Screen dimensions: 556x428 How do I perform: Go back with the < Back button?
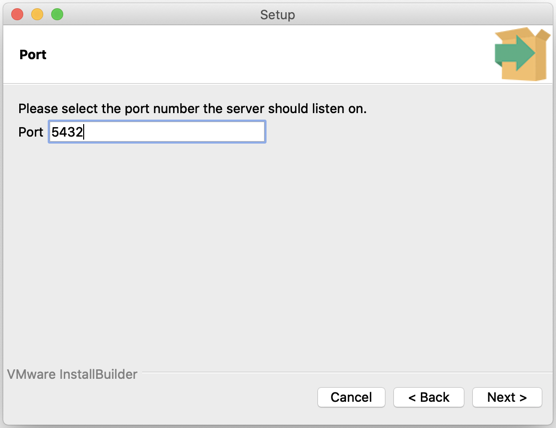click(428, 397)
